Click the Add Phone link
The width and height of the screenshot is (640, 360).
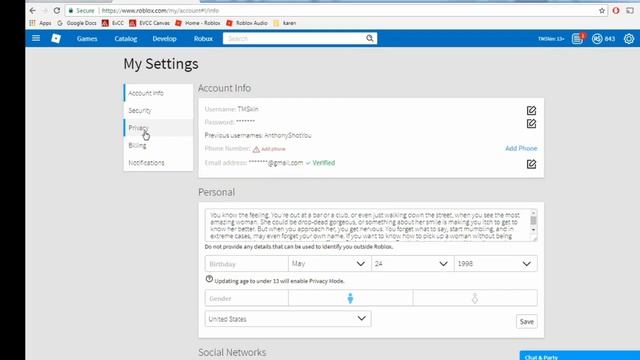click(521, 148)
